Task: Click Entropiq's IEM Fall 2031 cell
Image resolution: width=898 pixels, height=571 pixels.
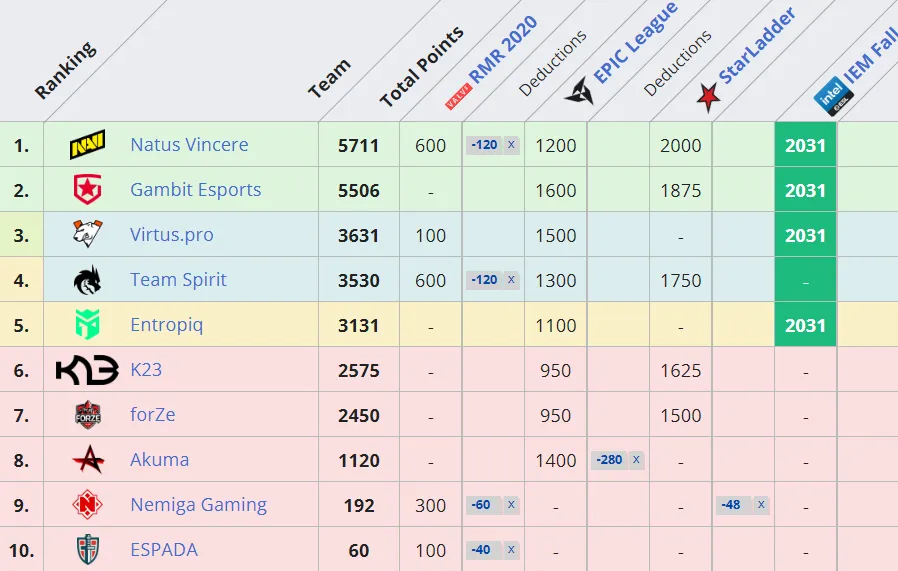Action: click(x=805, y=325)
